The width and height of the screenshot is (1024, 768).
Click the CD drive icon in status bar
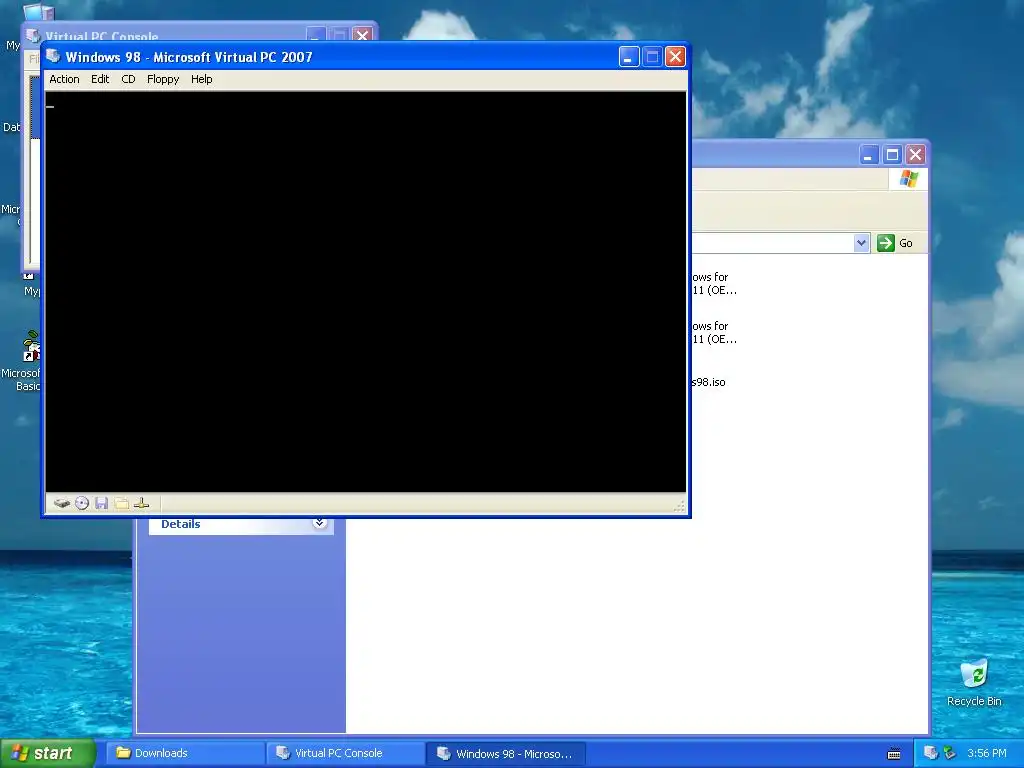[x=82, y=504]
